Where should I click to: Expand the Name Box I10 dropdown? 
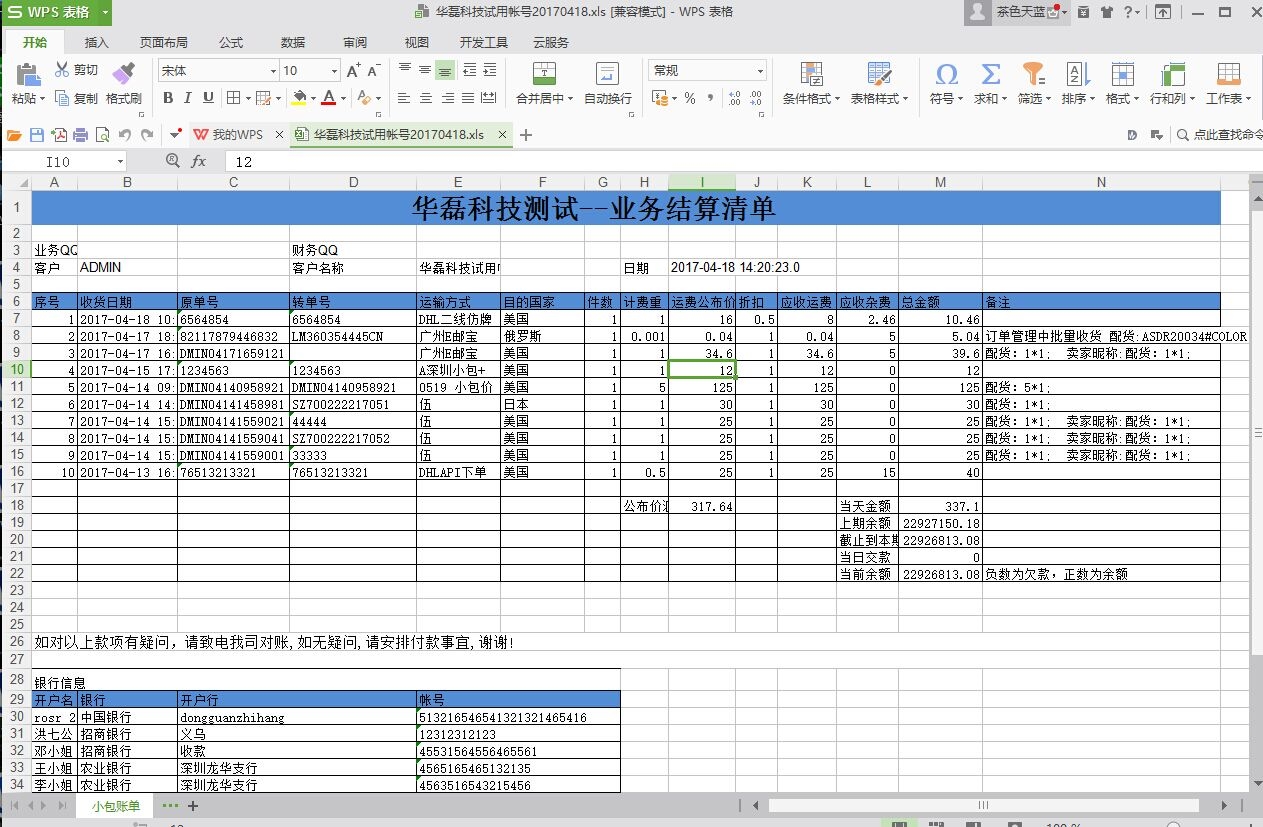120,162
